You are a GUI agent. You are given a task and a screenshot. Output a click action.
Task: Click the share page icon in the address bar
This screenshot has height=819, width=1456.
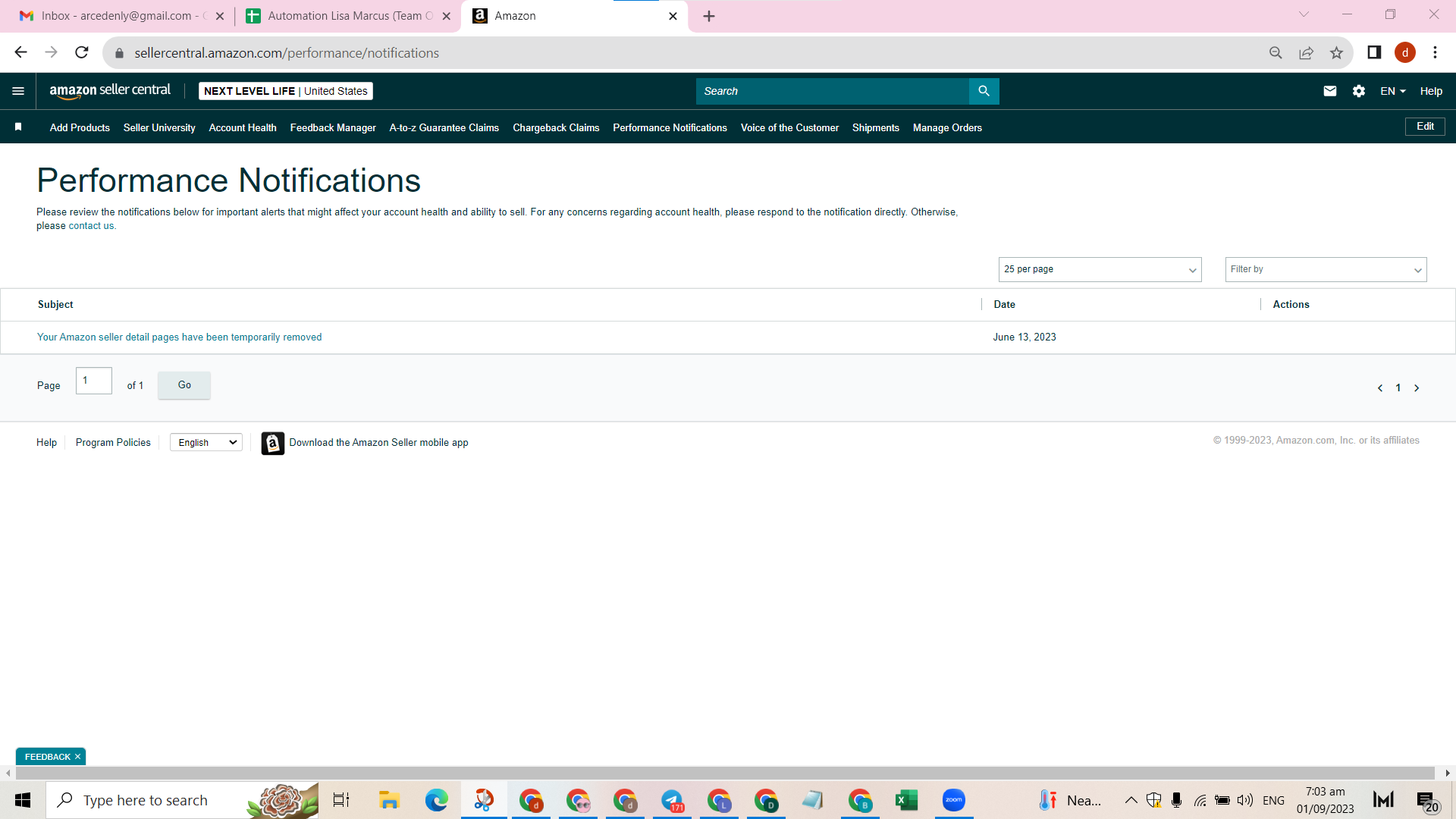[x=1306, y=52]
